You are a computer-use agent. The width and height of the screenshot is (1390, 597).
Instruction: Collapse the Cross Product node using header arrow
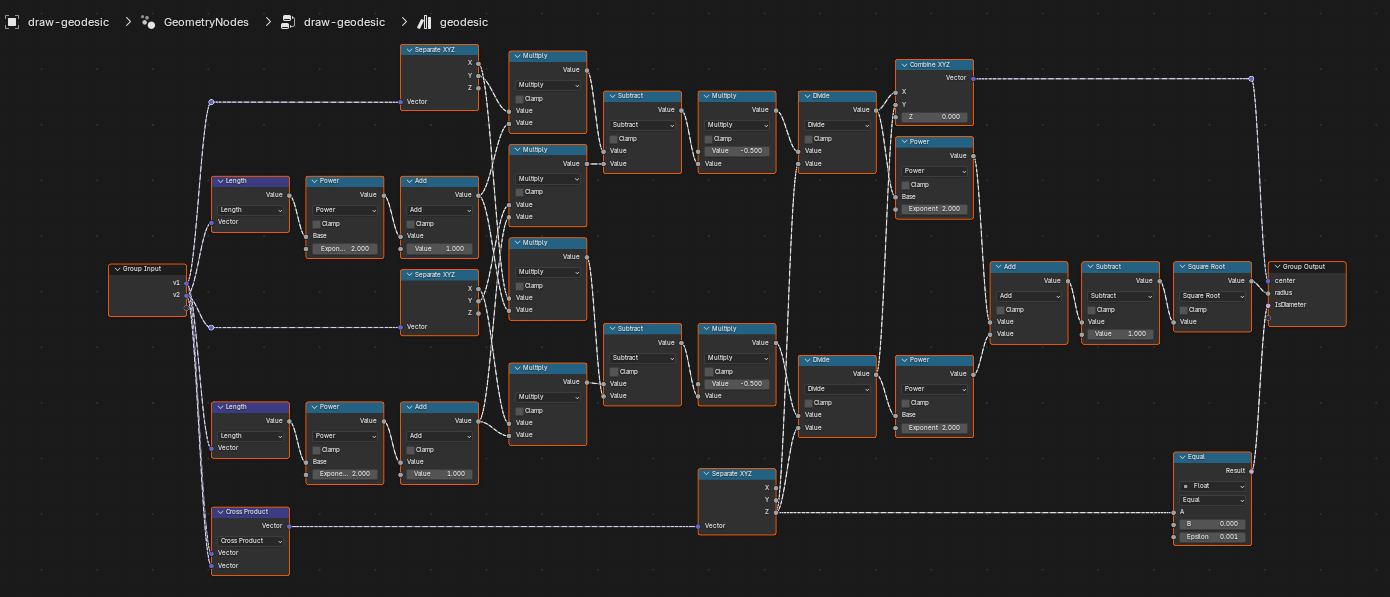(x=220, y=511)
